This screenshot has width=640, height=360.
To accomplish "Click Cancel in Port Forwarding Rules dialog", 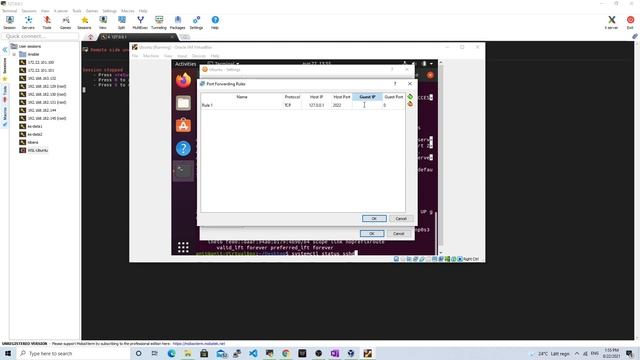I will click(x=401, y=219).
